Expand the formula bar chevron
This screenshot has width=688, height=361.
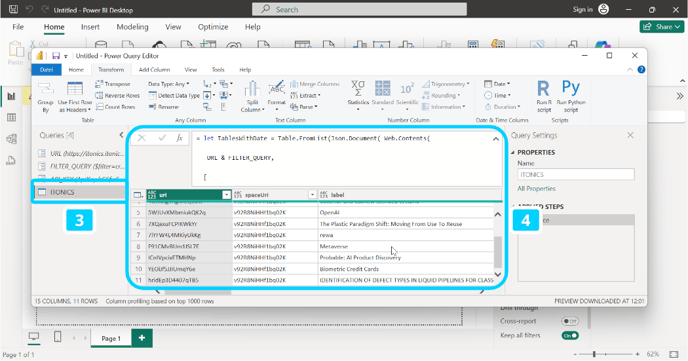pyautogui.click(x=496, y=139)
